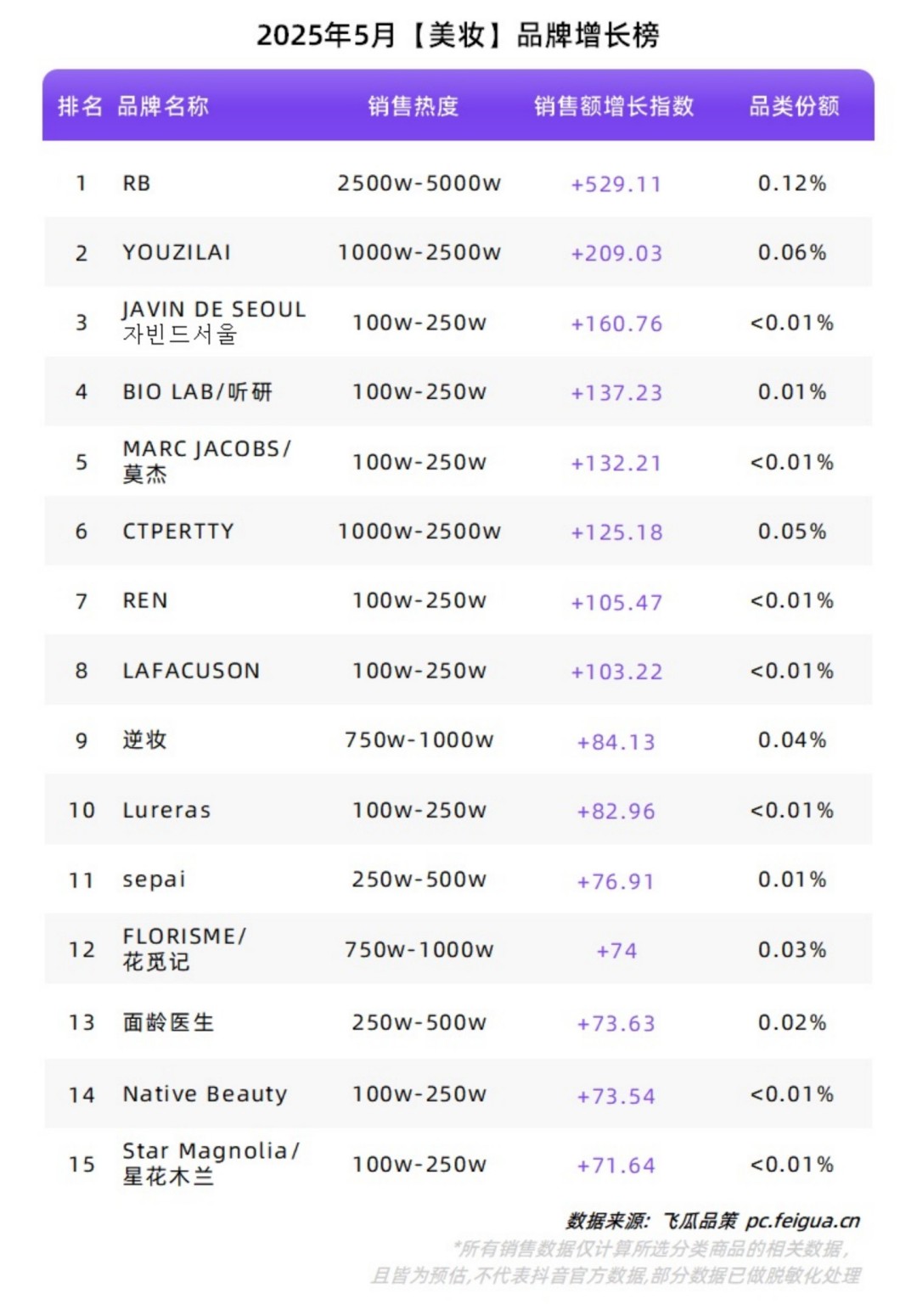The image size is (917, 1316).
Task: Open the 面龄医生 brand entry
Action: tap(168, 1022)
